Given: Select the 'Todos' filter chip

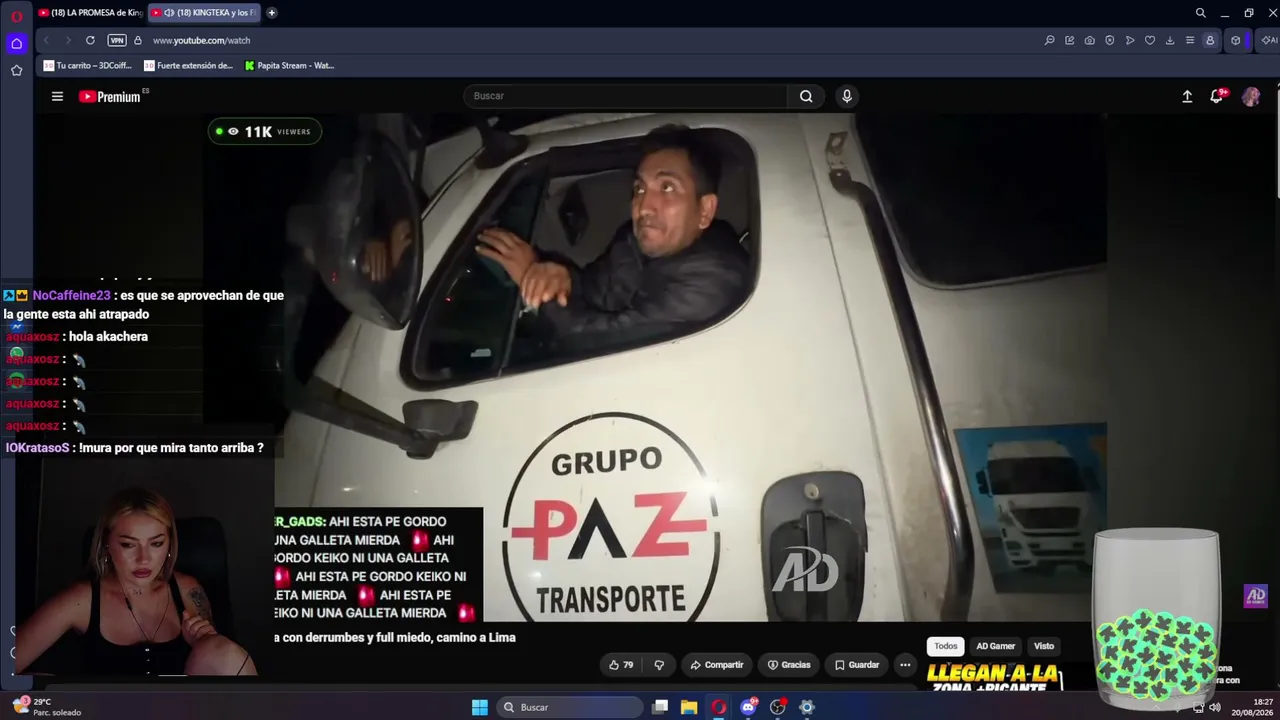Looking at the screenshot, I should pyautogui.click(x=946, y=646).
